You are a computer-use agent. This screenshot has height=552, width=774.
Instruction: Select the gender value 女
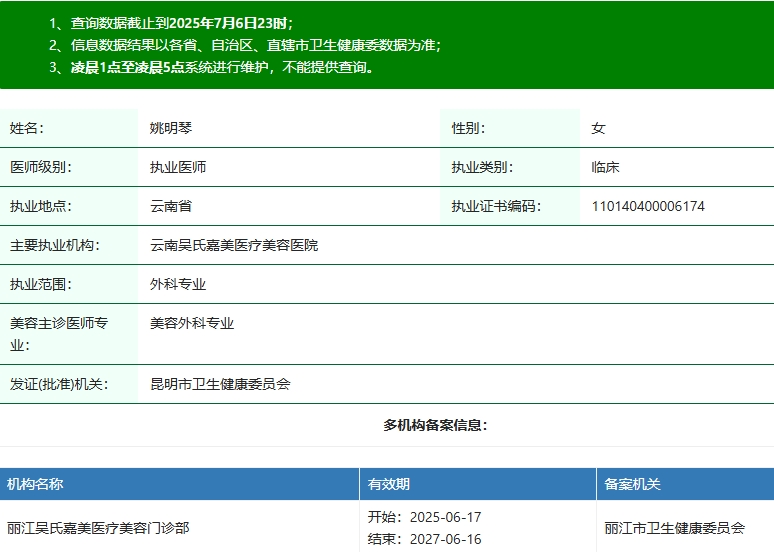pyautogui.click(x=598, y=128)
